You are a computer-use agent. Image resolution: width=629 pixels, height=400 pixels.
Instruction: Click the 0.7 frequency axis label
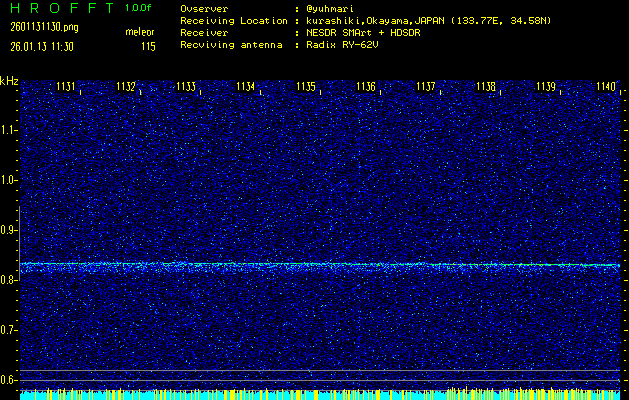pos(9,330)
